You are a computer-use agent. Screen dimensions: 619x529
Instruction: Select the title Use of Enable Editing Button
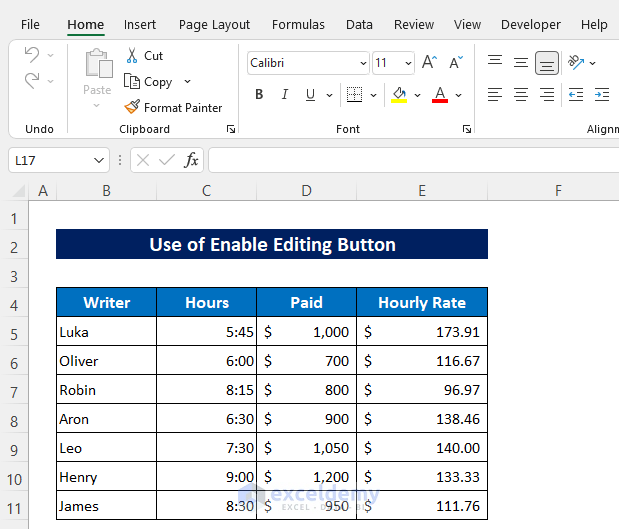pyautogui.click(x=272, y=244)
